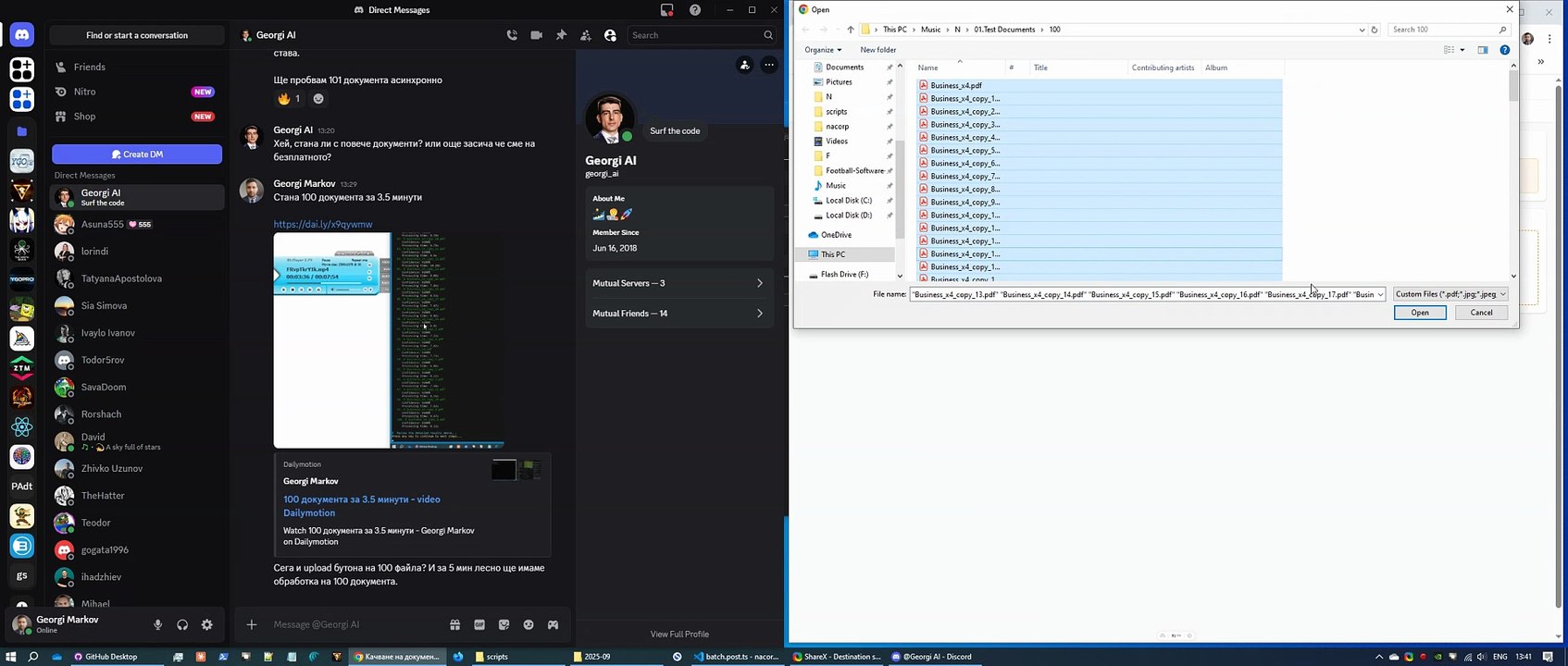
Task: Start a video call in Discord header
Action: pos(536,35)
